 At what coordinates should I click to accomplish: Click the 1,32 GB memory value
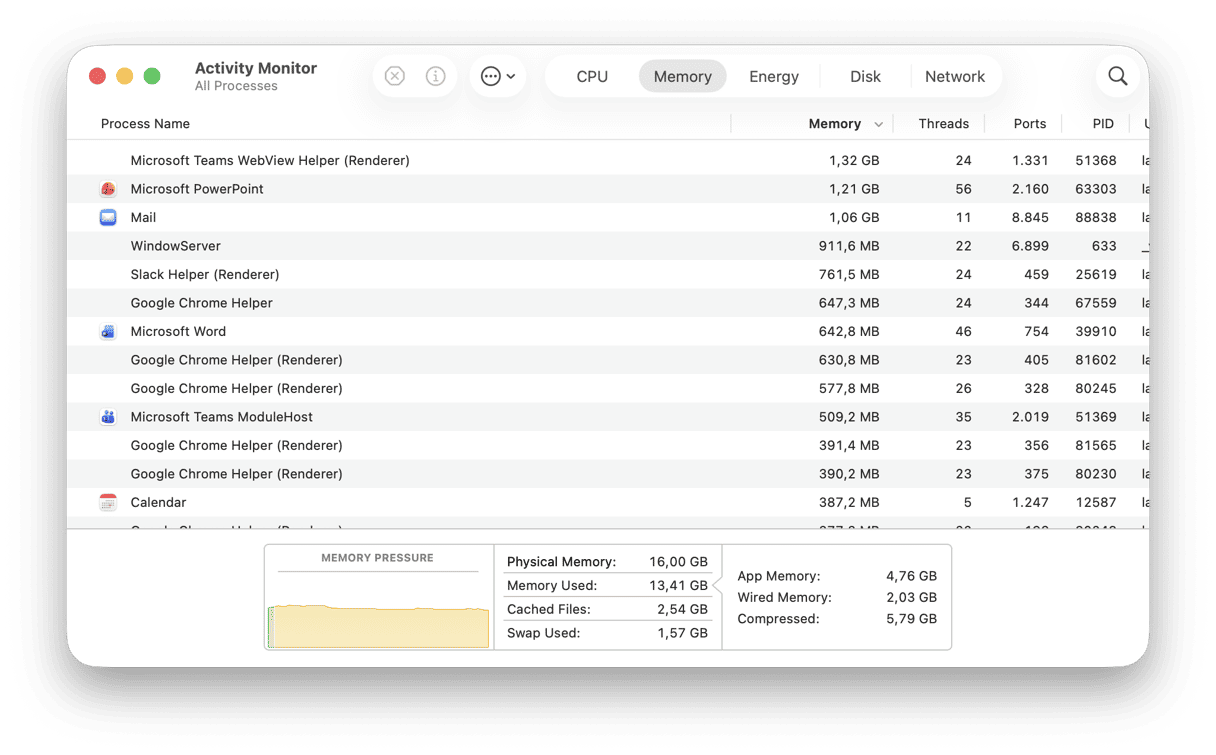point(854,160)
